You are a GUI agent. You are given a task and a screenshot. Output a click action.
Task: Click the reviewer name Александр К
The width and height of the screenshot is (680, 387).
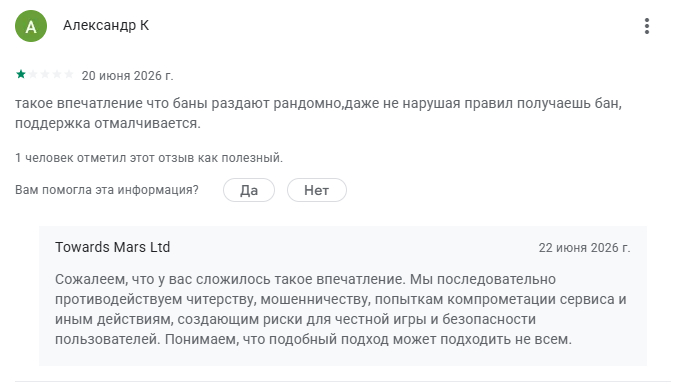coord(106,26)
